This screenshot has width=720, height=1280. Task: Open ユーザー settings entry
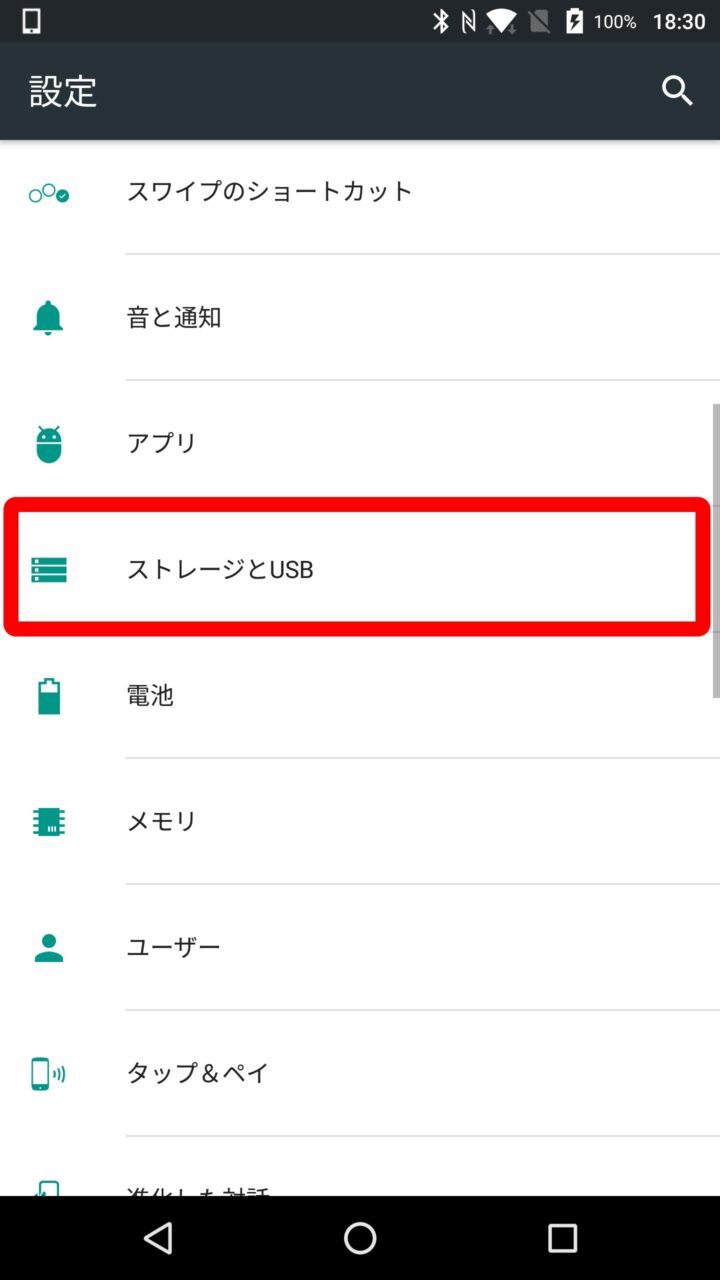173,947
